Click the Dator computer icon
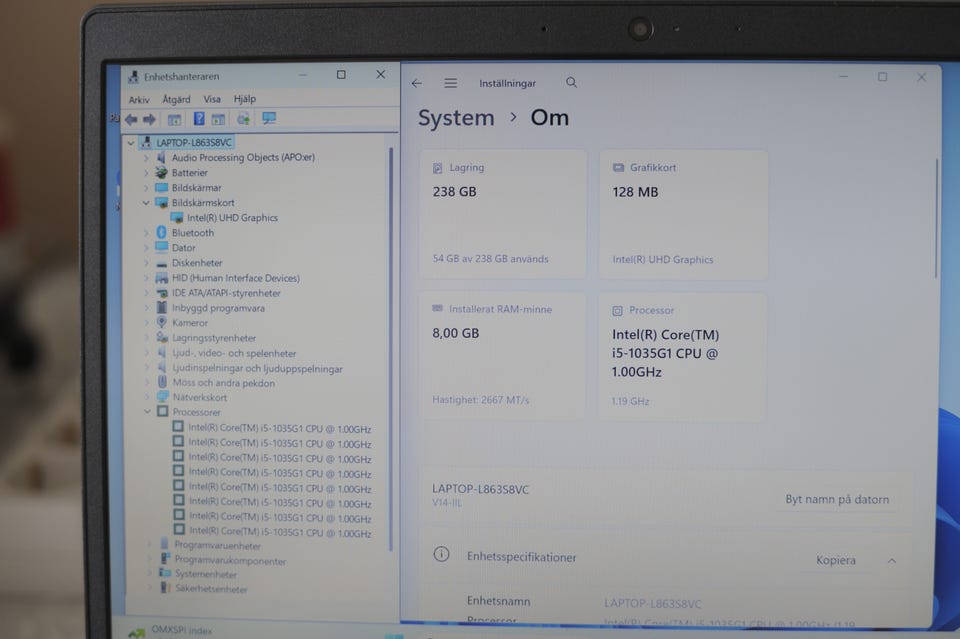 tap(162, 247)
